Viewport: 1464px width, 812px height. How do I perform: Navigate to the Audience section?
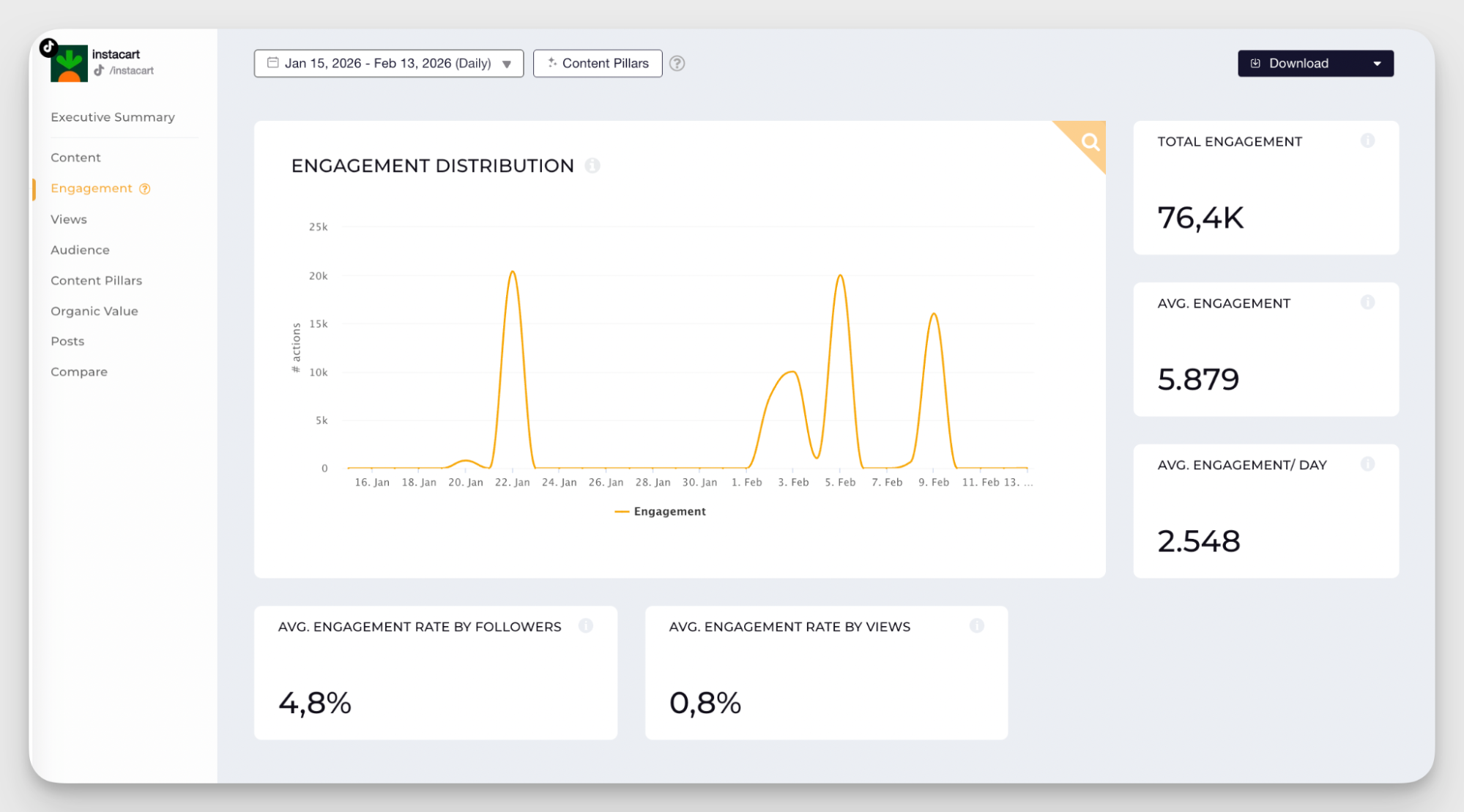79,250
